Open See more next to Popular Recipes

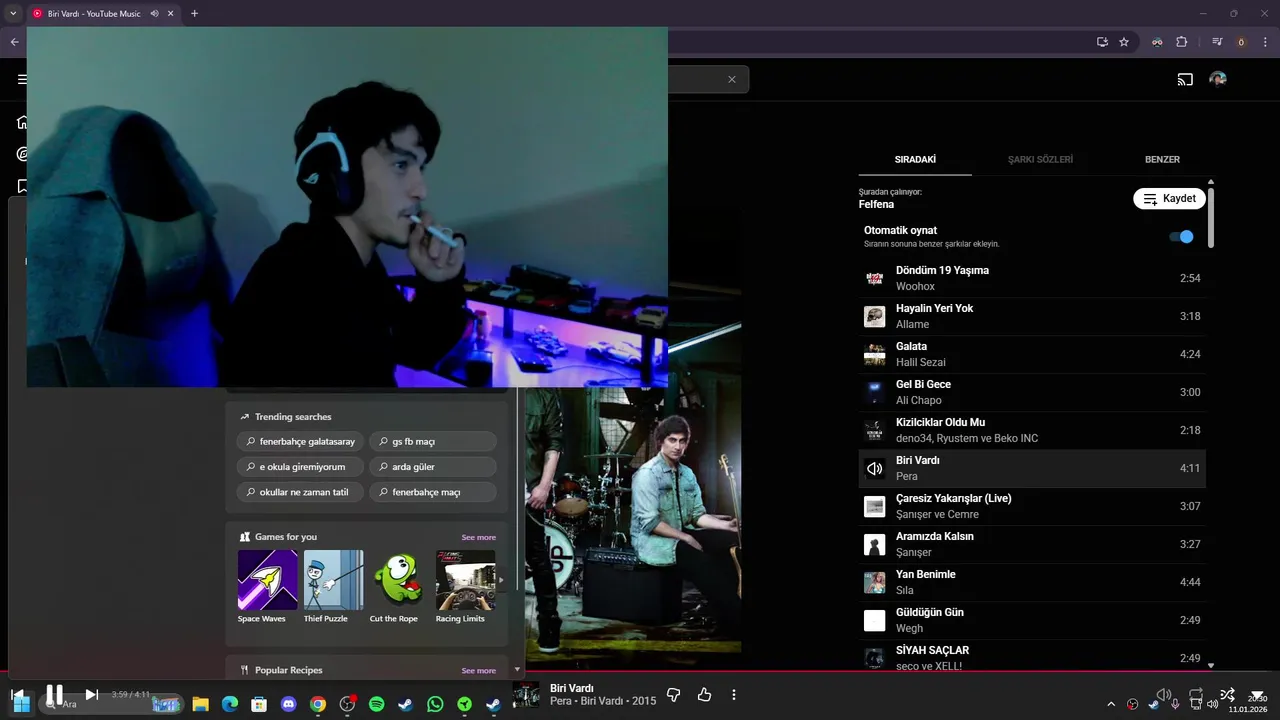[478, 671]
